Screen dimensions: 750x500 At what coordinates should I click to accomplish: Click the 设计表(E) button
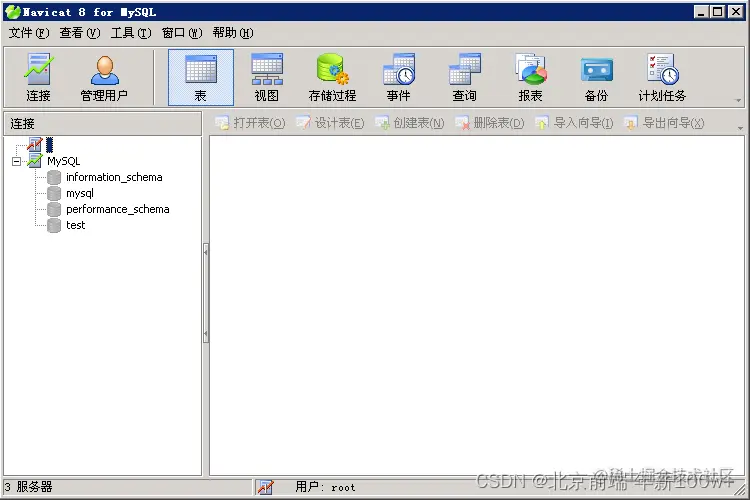pyautogui.click(x=330, y=123)
